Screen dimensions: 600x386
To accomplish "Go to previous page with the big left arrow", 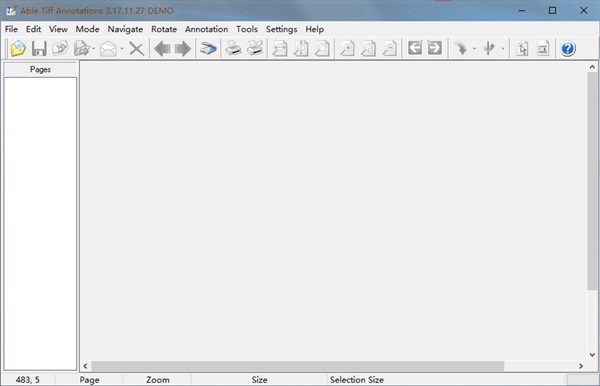I will tap(162, 49).
